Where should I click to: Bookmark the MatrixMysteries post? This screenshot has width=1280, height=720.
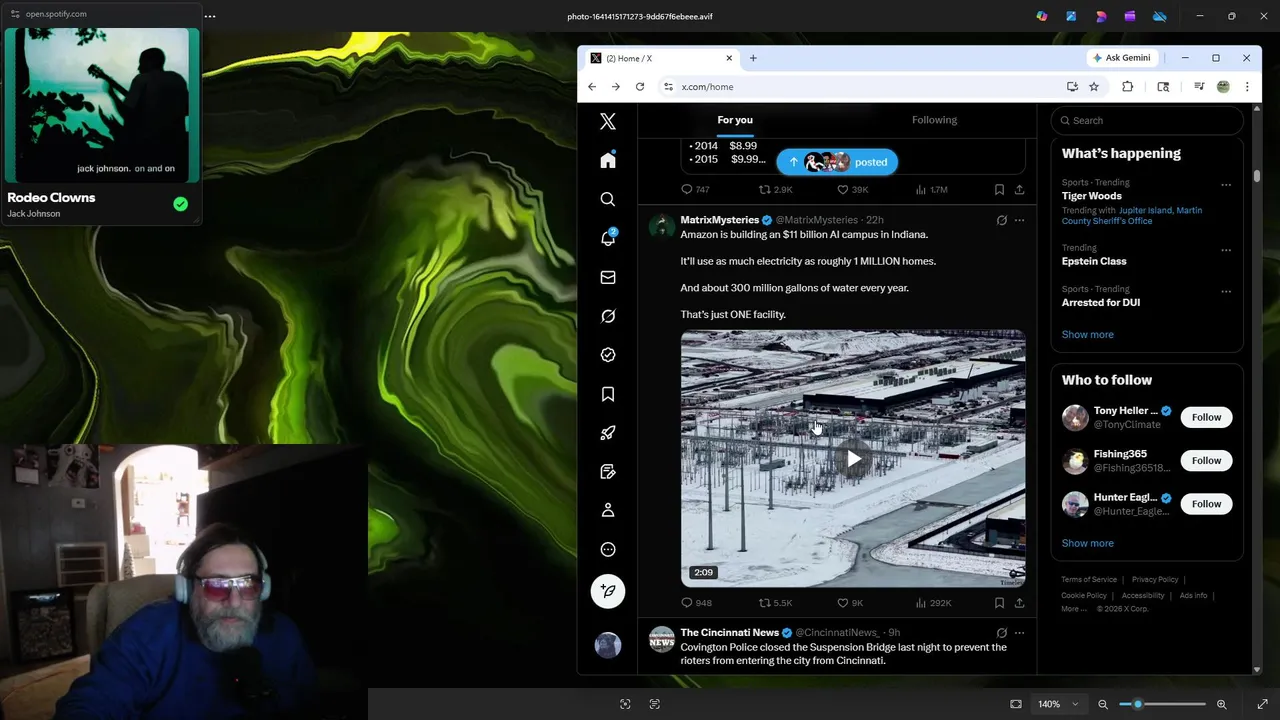point(999,603)
